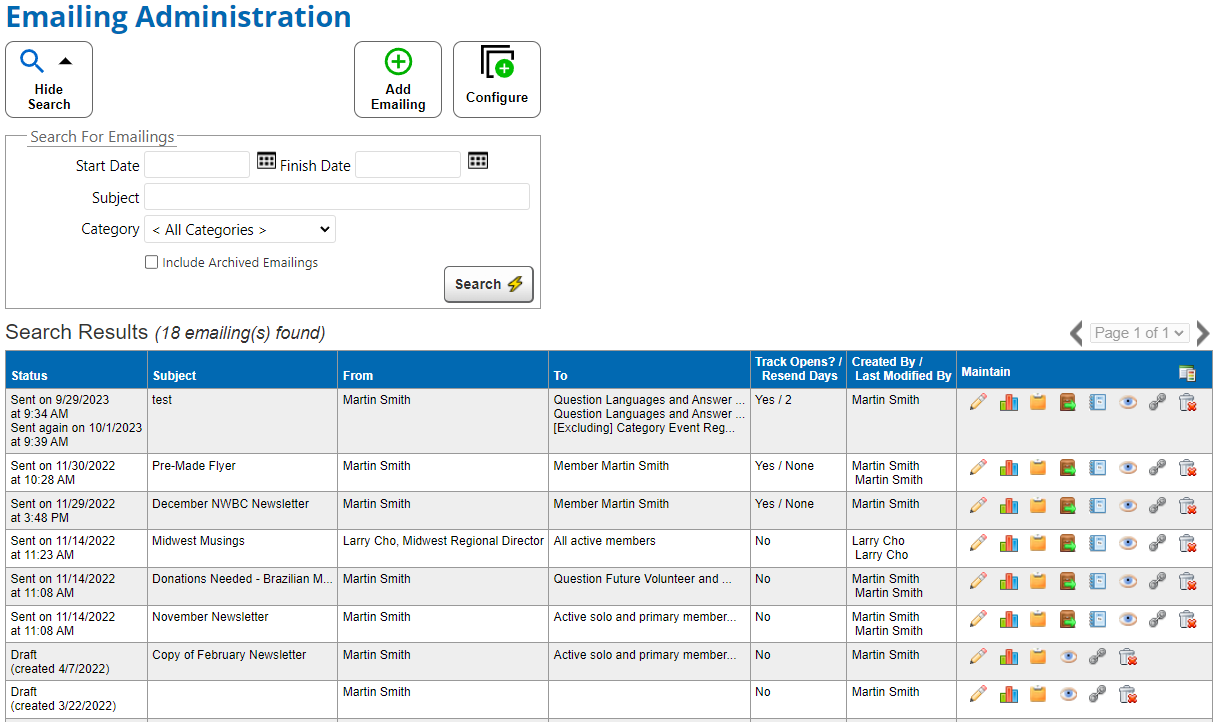Copy the Midwest Musings emailing via clipboard icon
The height and width of the screenshot is (722, 1221).
pyautogui.click(x=1038, y=543)
